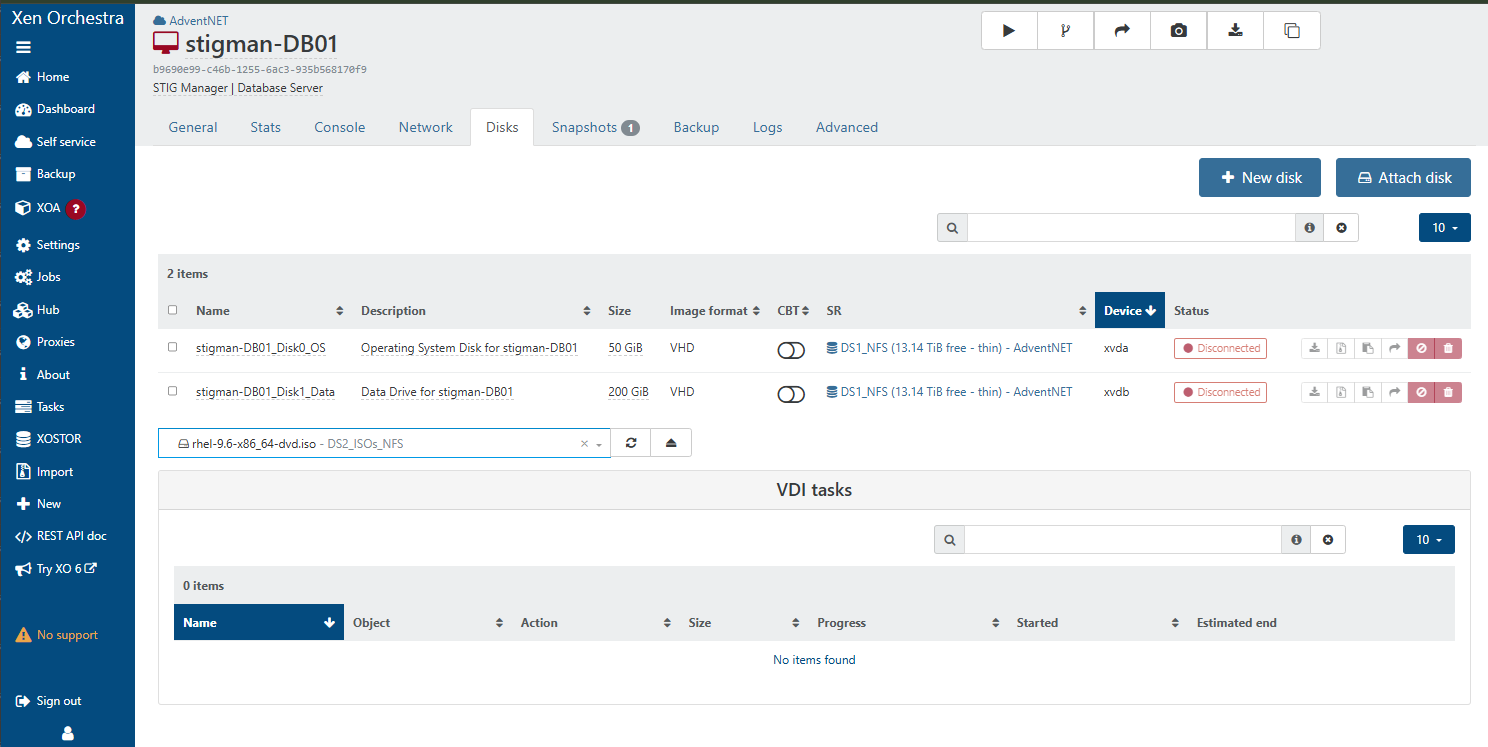The height and width of the screenshot is (747, 1488).
Task: Click the camera snapshot icon in the toolbar
Action: click(1179, 31)
